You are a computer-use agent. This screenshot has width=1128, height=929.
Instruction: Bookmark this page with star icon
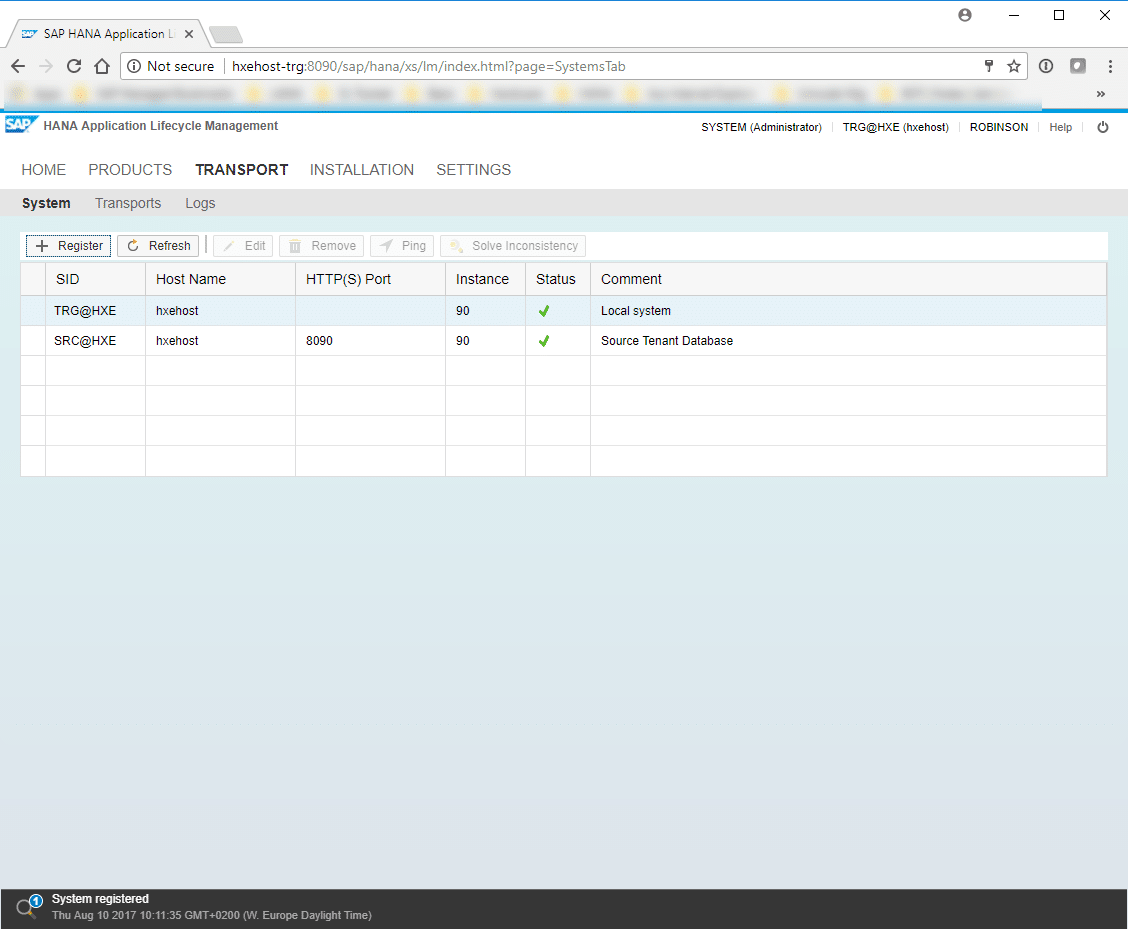(1014, 67)
